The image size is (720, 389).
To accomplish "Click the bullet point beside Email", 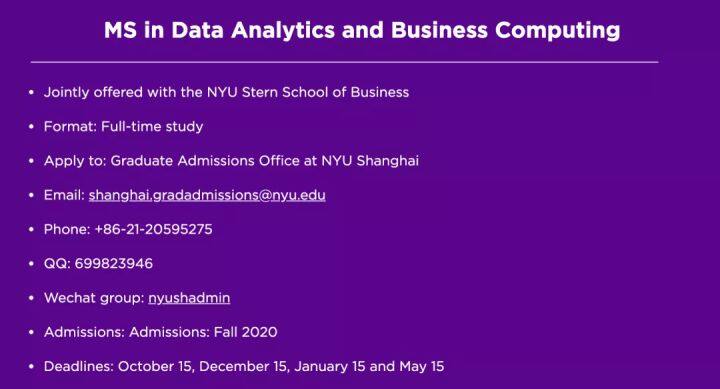I will click(31, 195).
